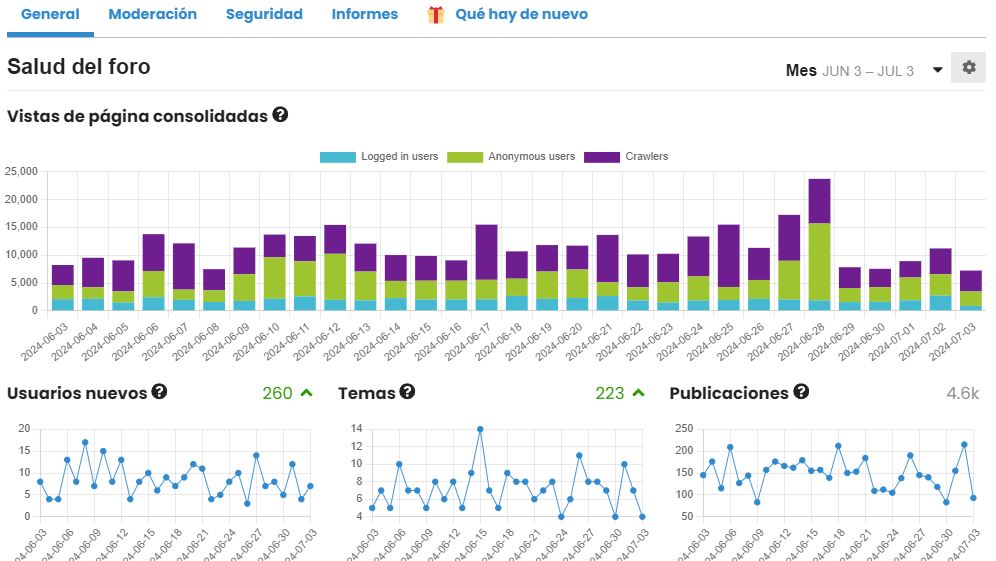Click the gift icon for Qué hay de nuevo

point(436,15)
